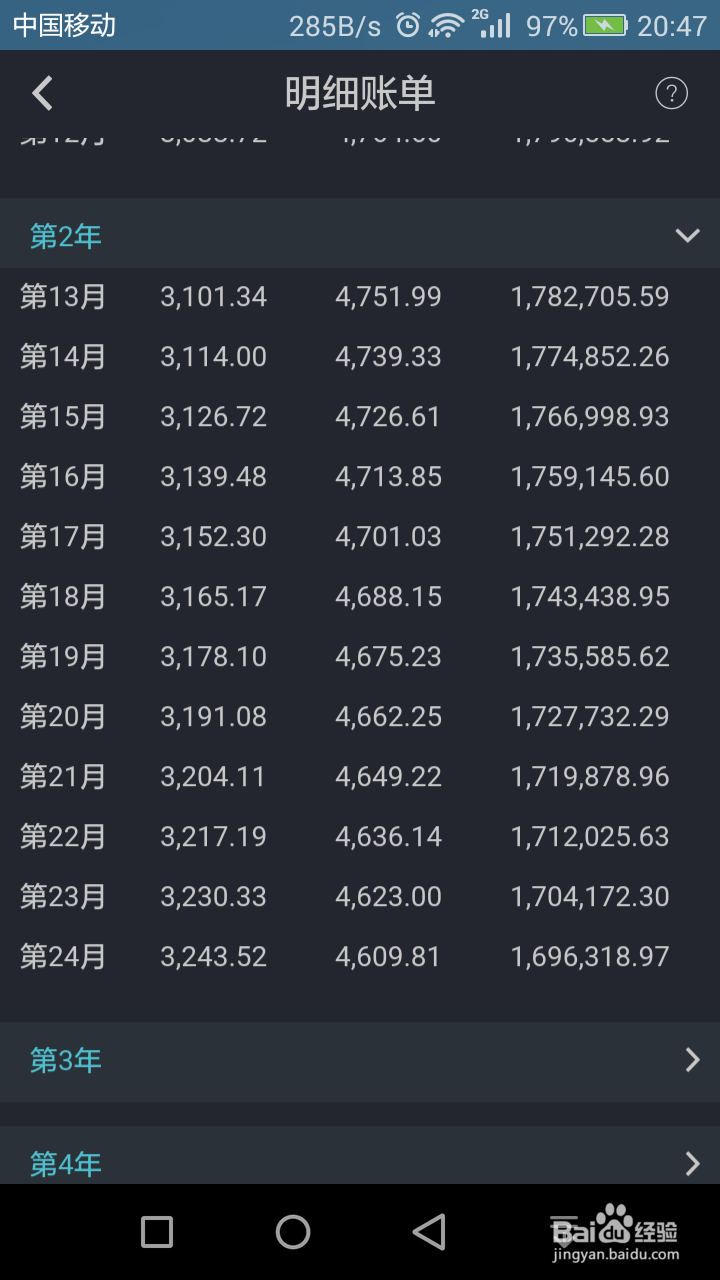Select the 第3年 header label
This screenshot has height=1280, width=720.
click(x=66, y=1060)
